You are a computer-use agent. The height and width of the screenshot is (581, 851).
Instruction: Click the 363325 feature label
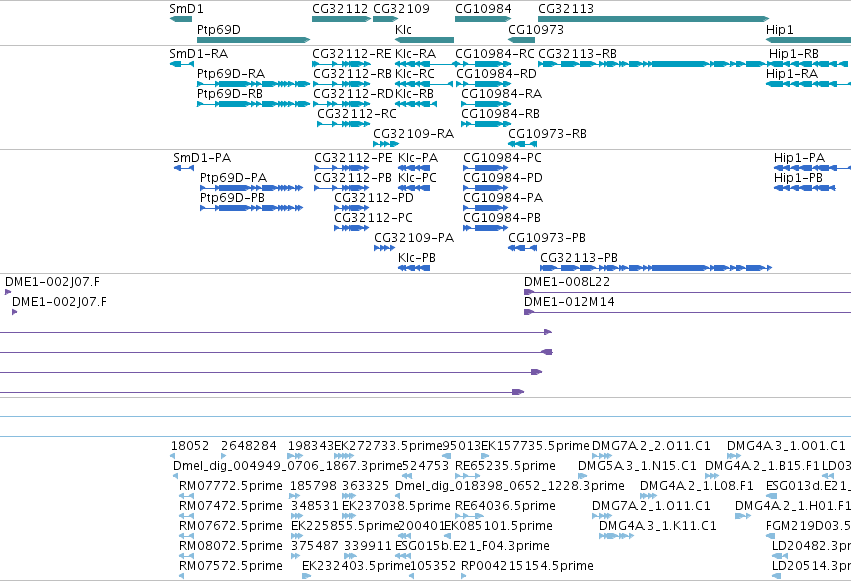coord(365,486)
